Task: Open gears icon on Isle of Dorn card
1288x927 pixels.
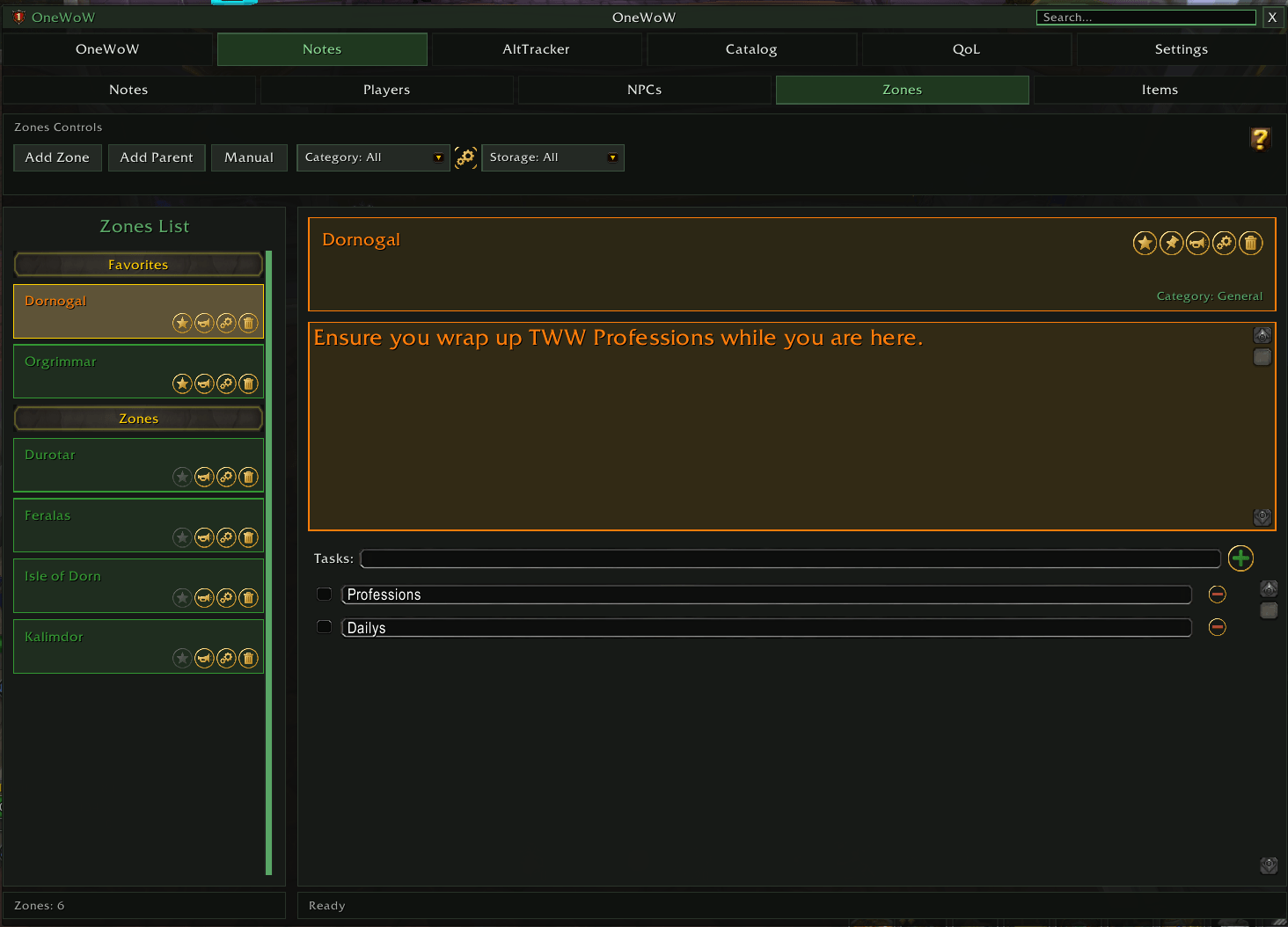Action: tap(226, 598)
